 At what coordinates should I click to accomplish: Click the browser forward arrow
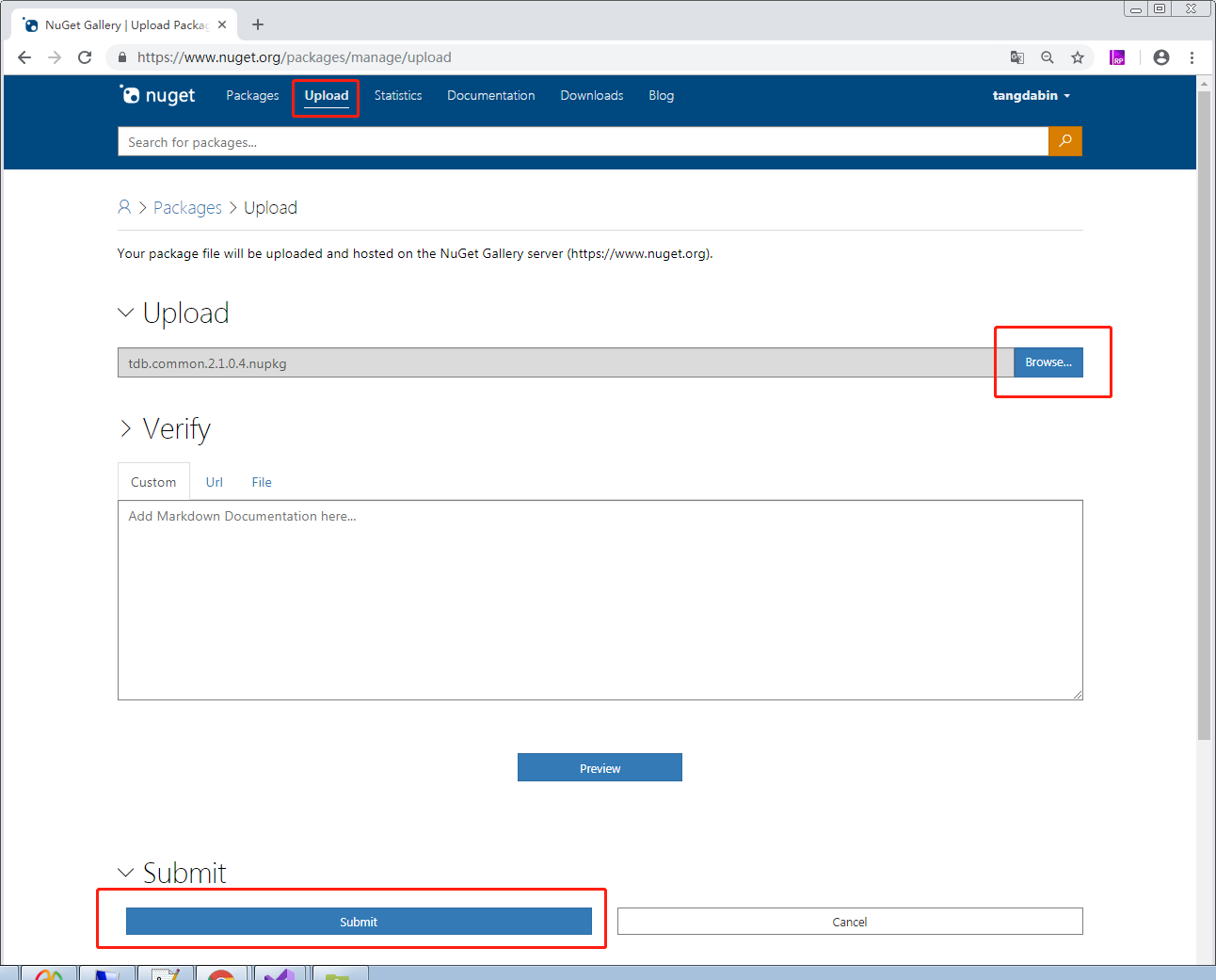(x=55, y=57)
